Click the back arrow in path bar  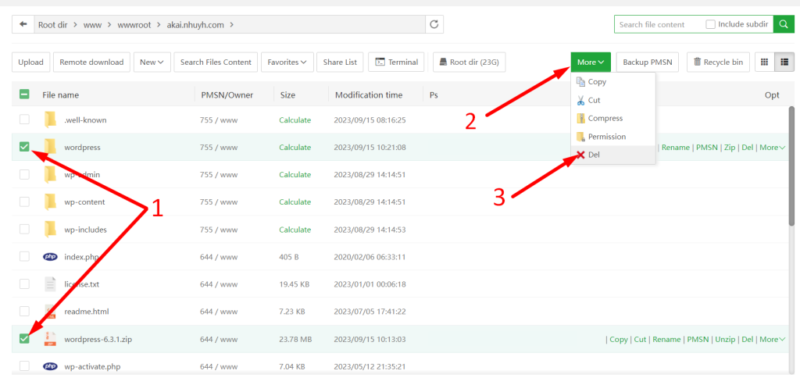22,24
